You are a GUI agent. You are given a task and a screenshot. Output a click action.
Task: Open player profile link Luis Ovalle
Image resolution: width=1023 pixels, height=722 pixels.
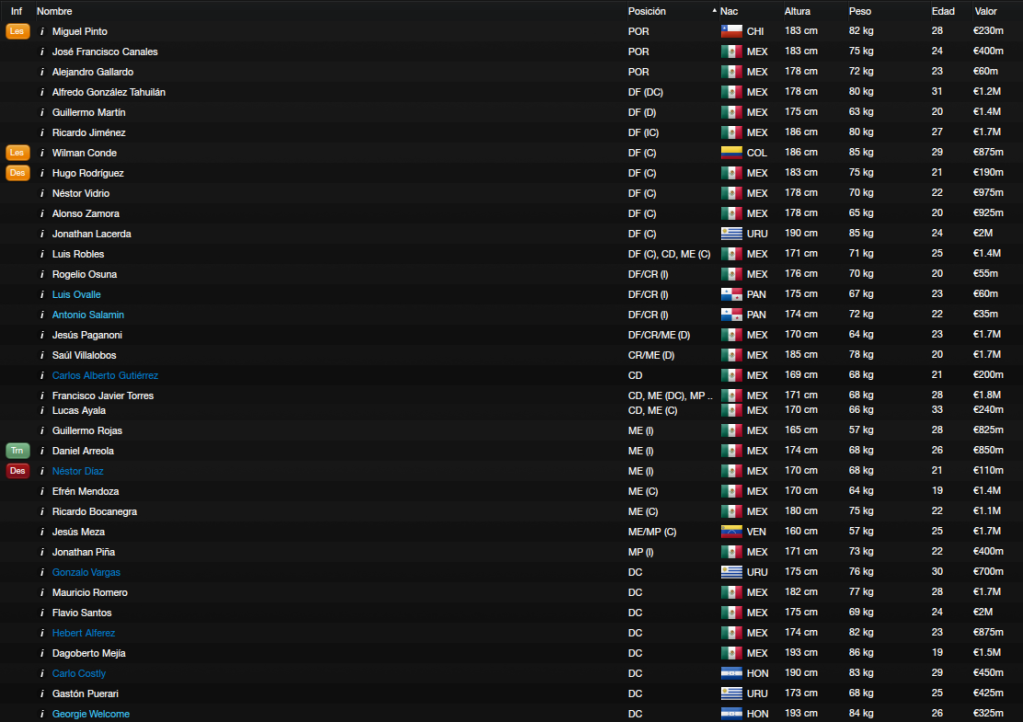[76, 294]
